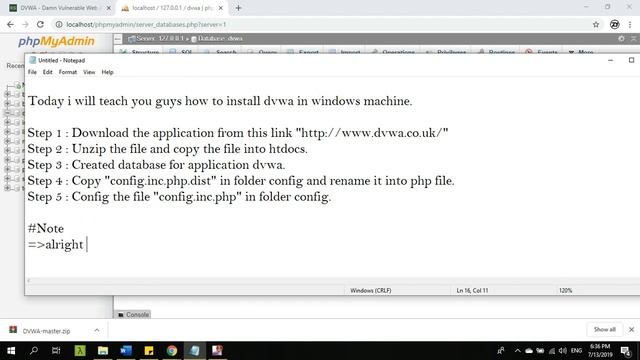The image size is (640, 360).
Task: Select the localhost phpMyAdmin browser tab
Action: pos(171,8)
